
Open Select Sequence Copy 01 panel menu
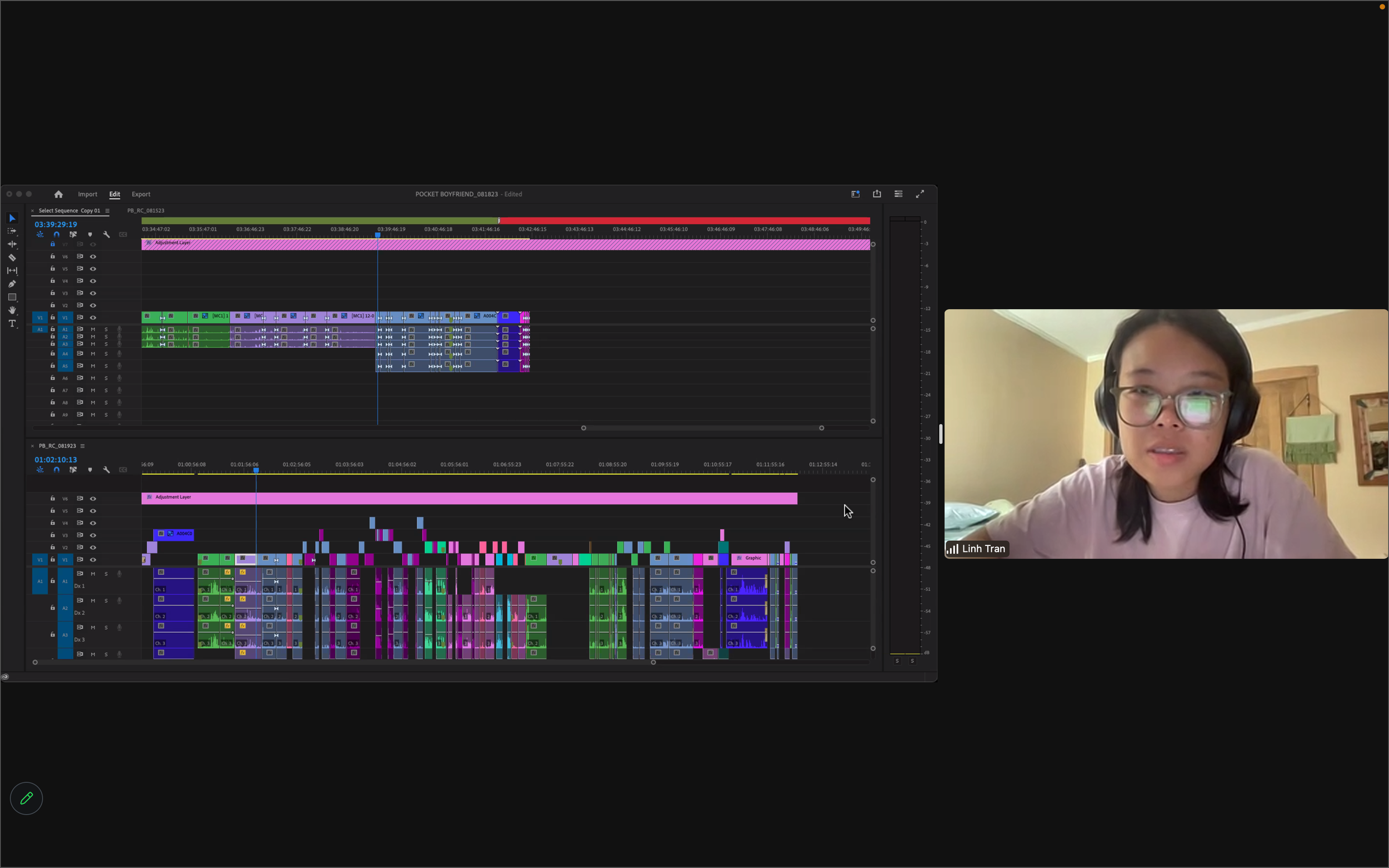tap(107, 210)
